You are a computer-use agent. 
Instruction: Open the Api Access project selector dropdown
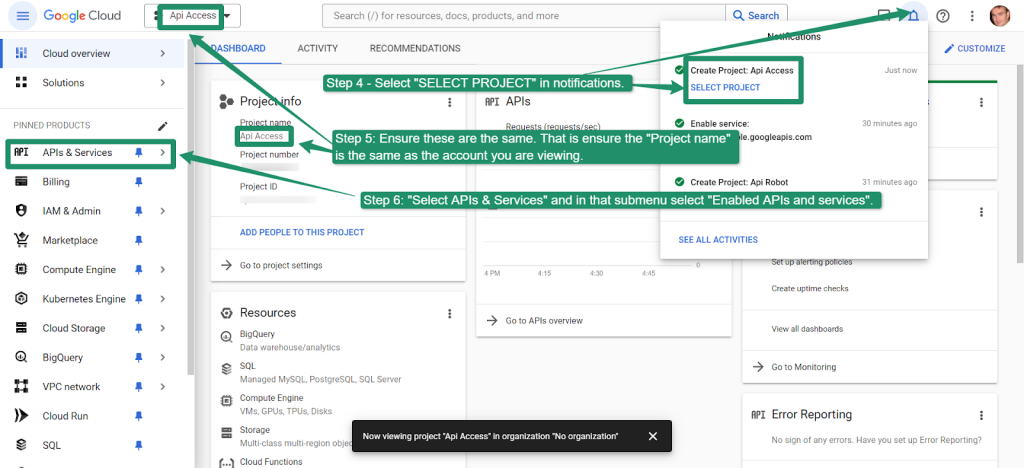[x=197, y=16]
